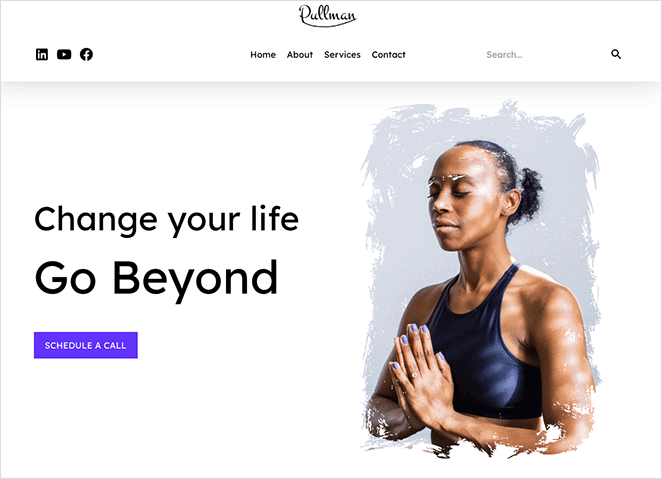This screenshot has width=662, height=479.
Task: Open the Contact menu item
Action: pos(388,54)
